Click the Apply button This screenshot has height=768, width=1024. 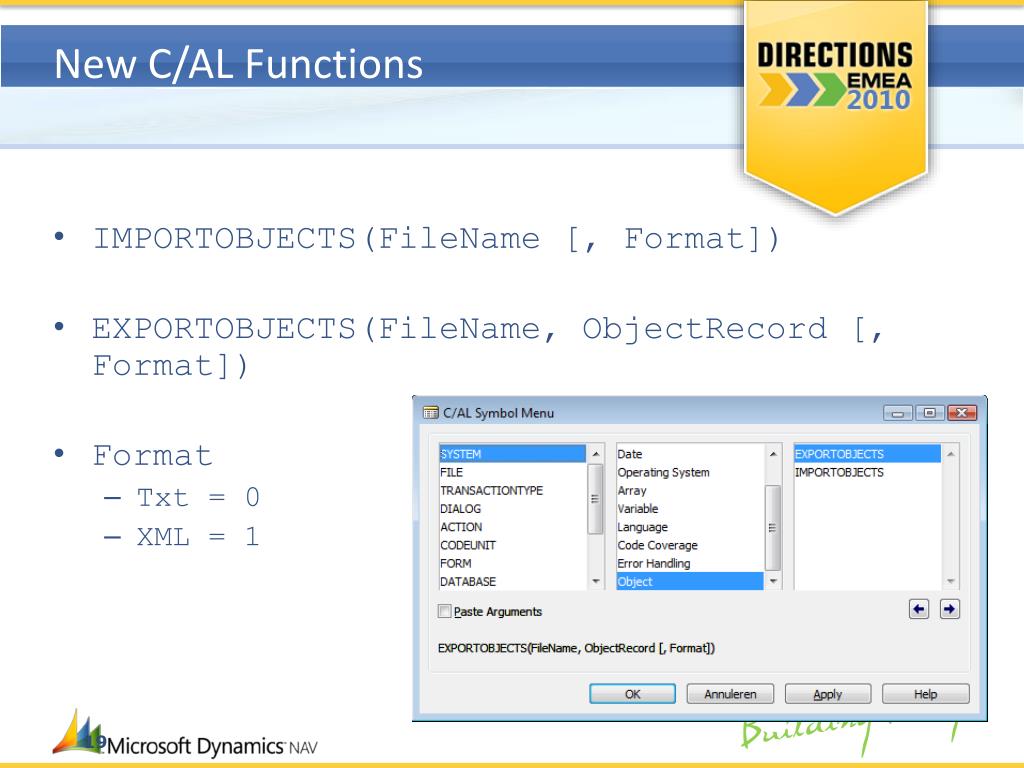[827, 694]
